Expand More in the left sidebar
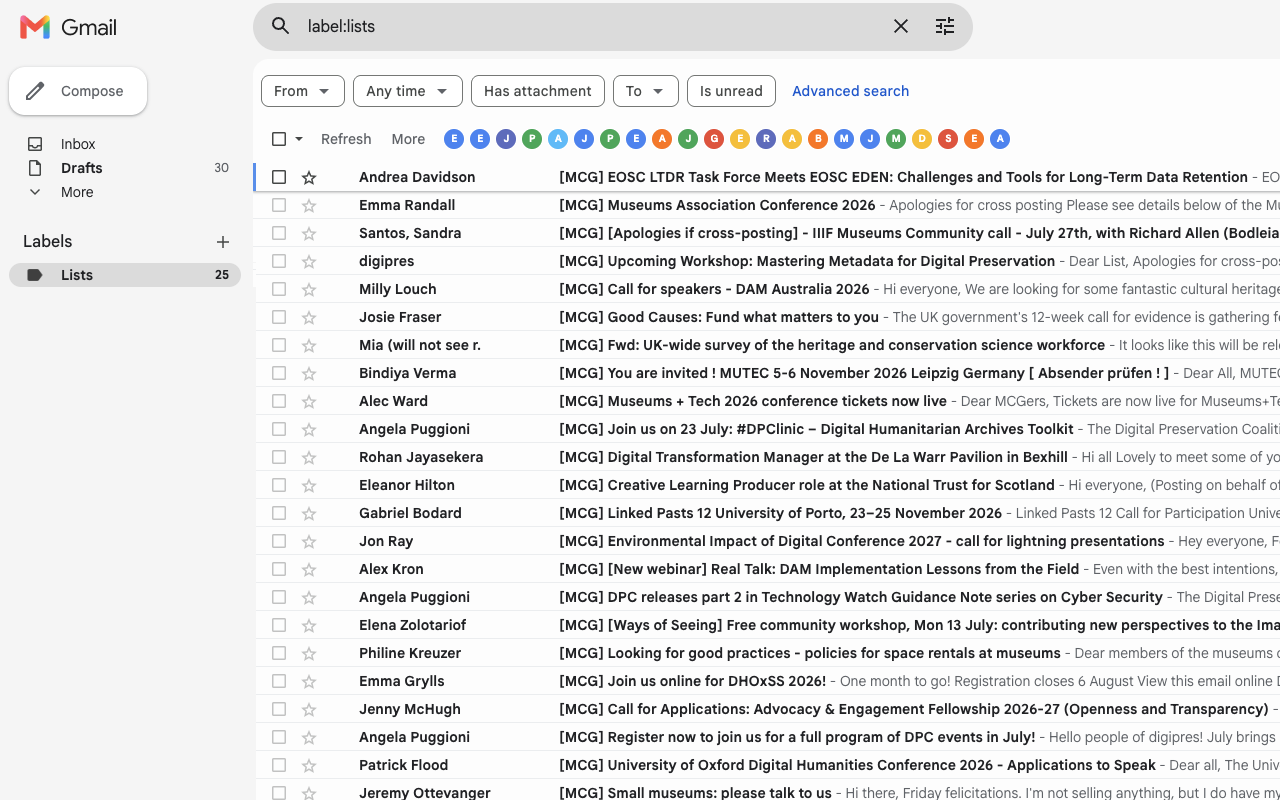1280x800 pixels. pos(77,192)
